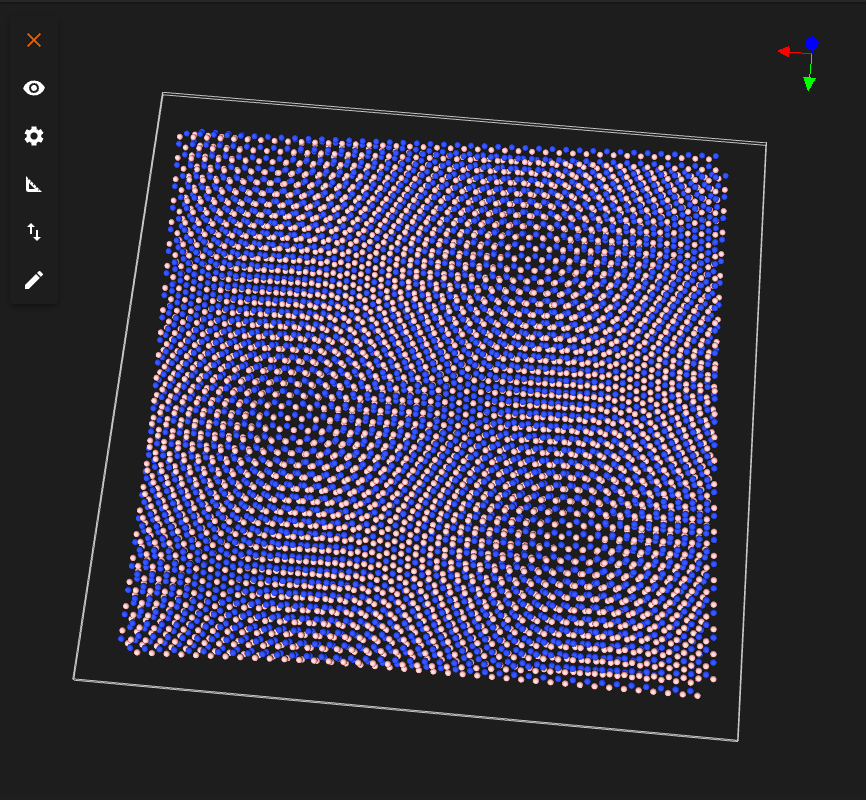
Task: Select the measurement triangle tool
Action: coord(34,184)
